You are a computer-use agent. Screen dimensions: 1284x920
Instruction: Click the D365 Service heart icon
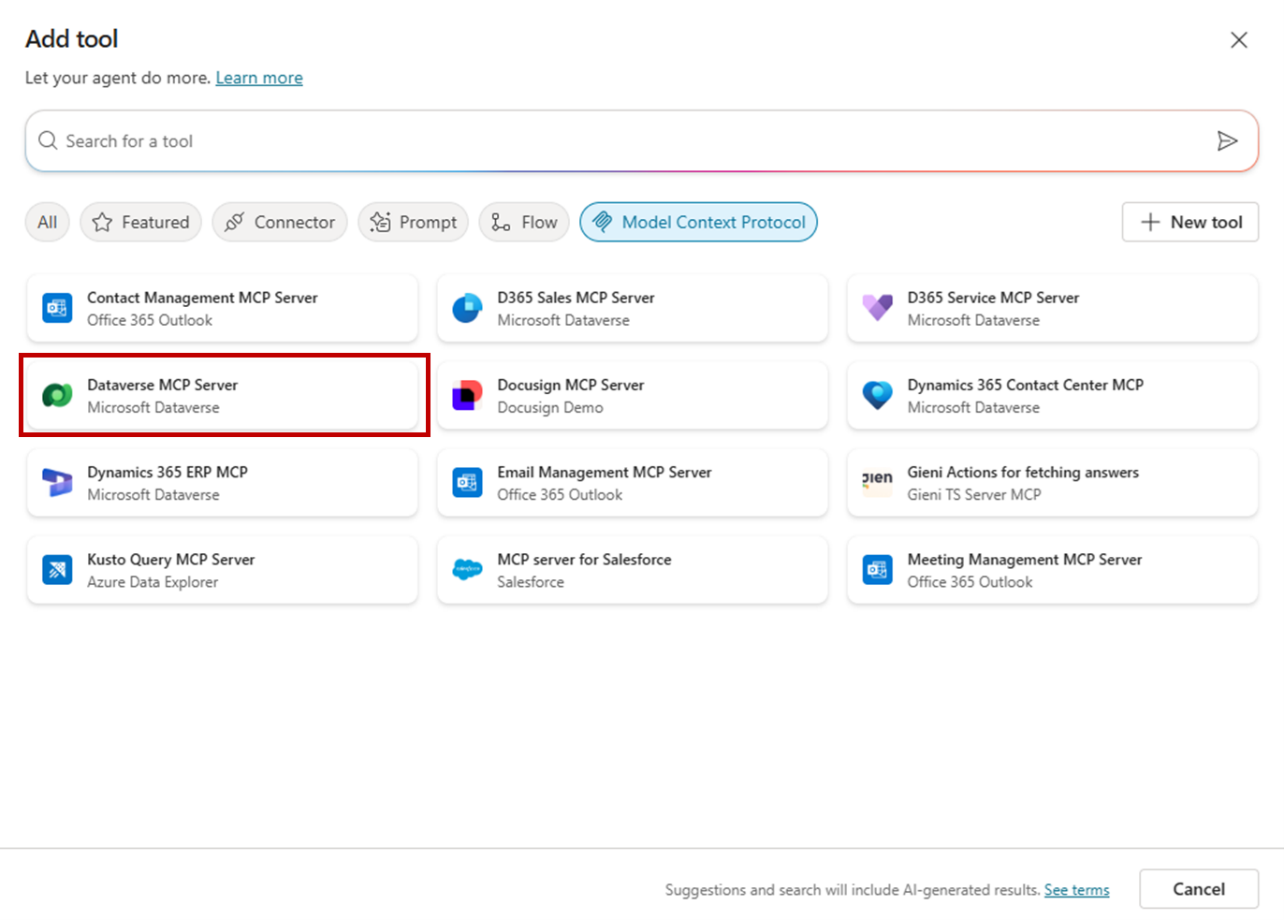877,308
